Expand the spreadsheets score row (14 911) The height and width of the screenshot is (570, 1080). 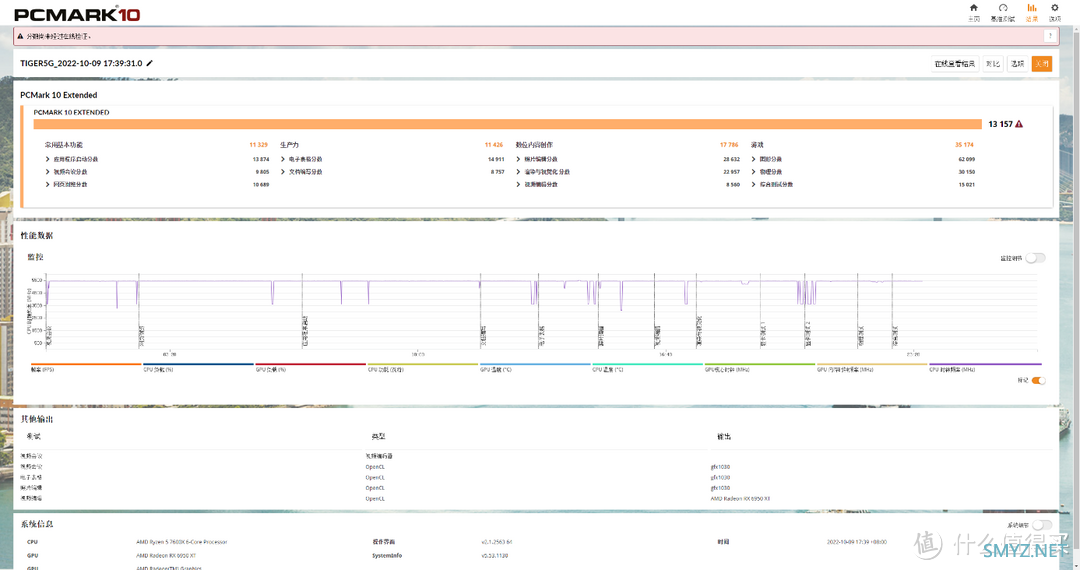pos(393,159)
